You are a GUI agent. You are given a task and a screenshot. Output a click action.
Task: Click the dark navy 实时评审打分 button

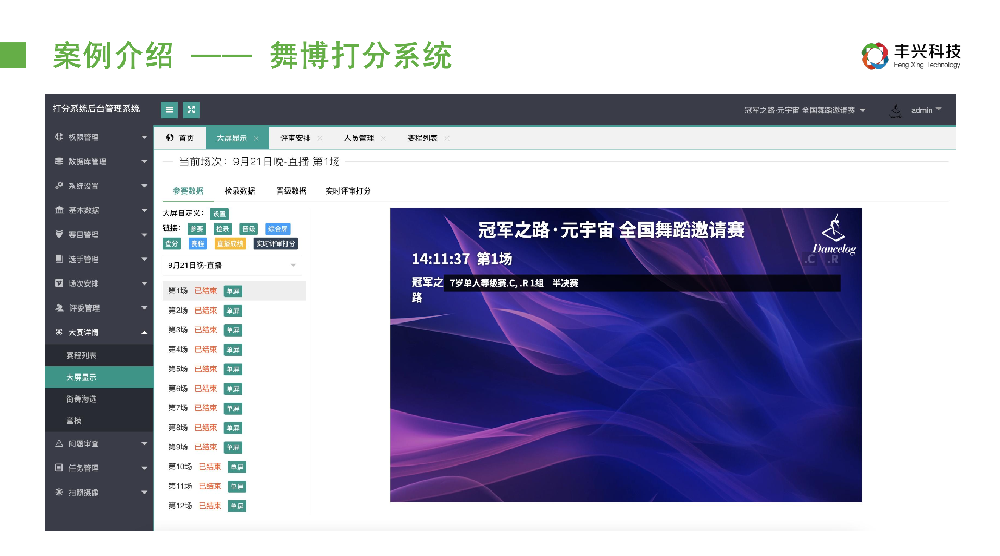pyautogui.click(x=276, y=244)
